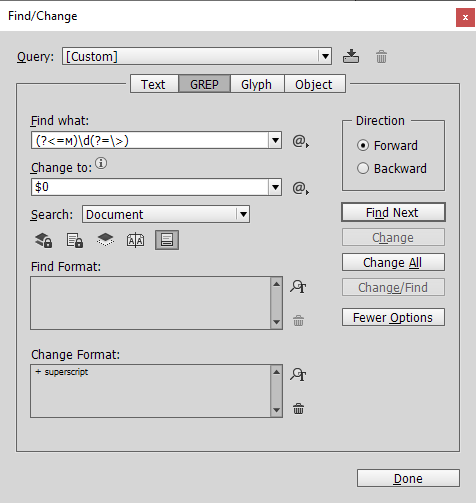Expand Change to history dropdown arrow
Viewport: 476px width, 503px height.
[x=275, y=187]
